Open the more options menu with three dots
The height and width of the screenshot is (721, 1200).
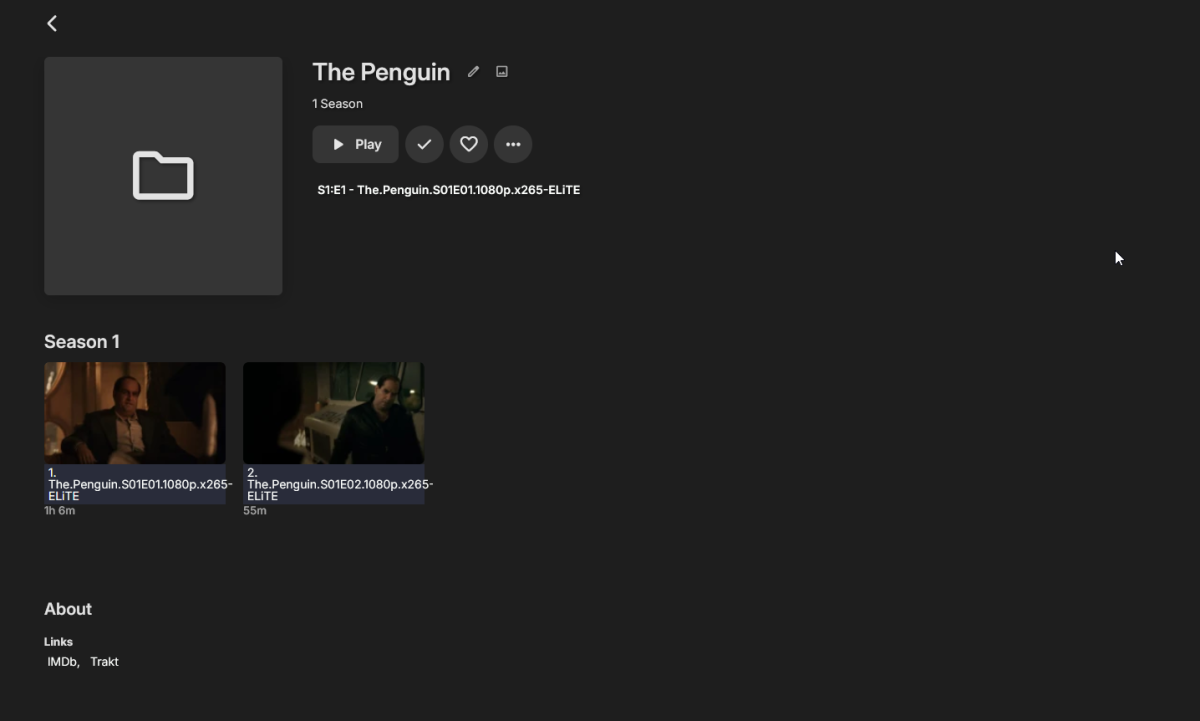(x=513, y=144)
